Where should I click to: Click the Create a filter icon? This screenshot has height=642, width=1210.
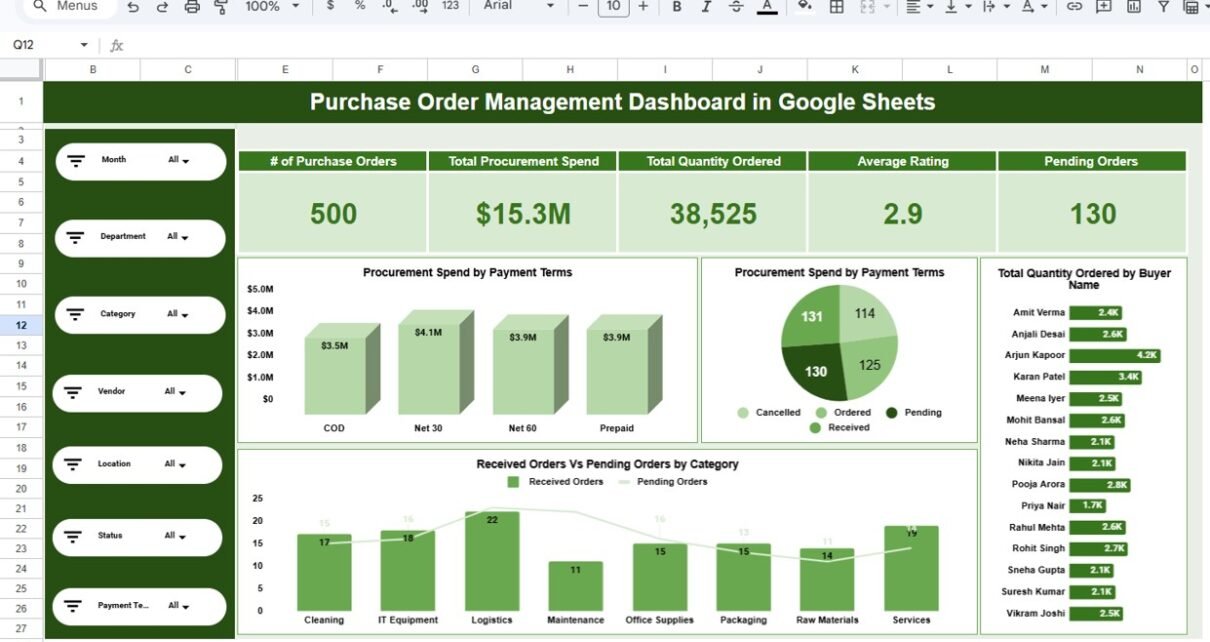pos(1163,7)
